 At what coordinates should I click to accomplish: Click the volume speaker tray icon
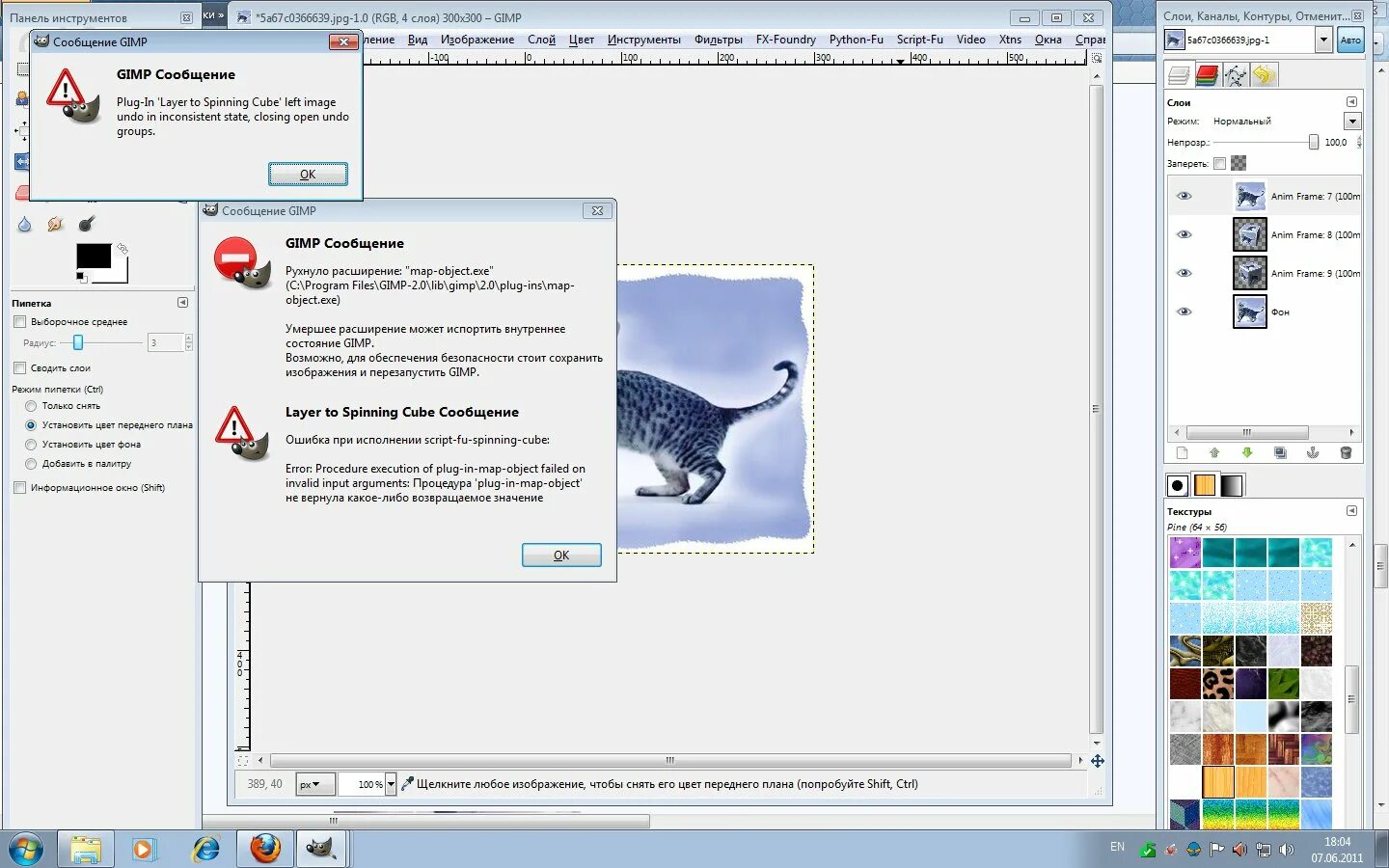[x=1286, y=850]
